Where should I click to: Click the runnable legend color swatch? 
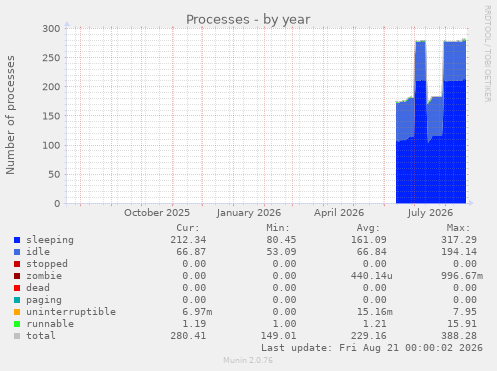pos(17,324)
